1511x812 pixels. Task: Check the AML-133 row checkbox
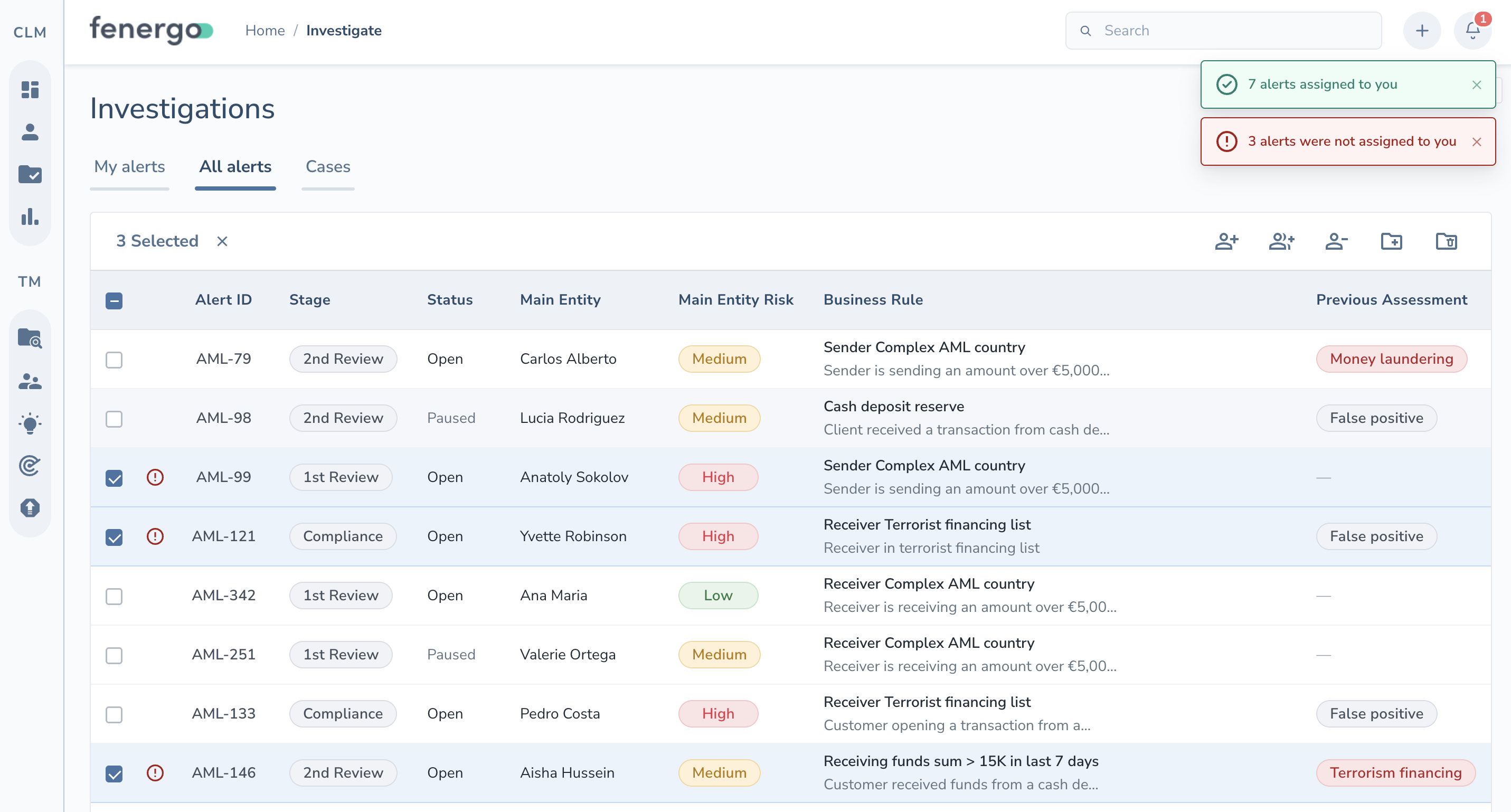(x=114, y=715)
